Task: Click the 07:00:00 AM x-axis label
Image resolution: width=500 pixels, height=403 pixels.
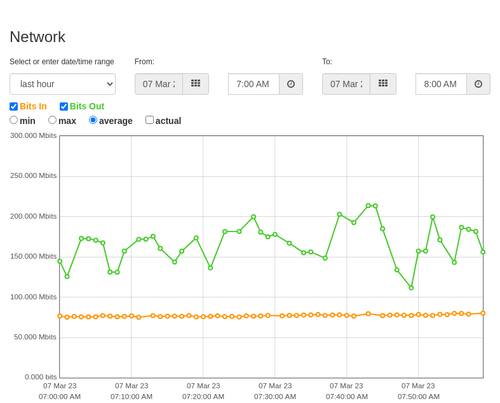Action: coord(60,397)
